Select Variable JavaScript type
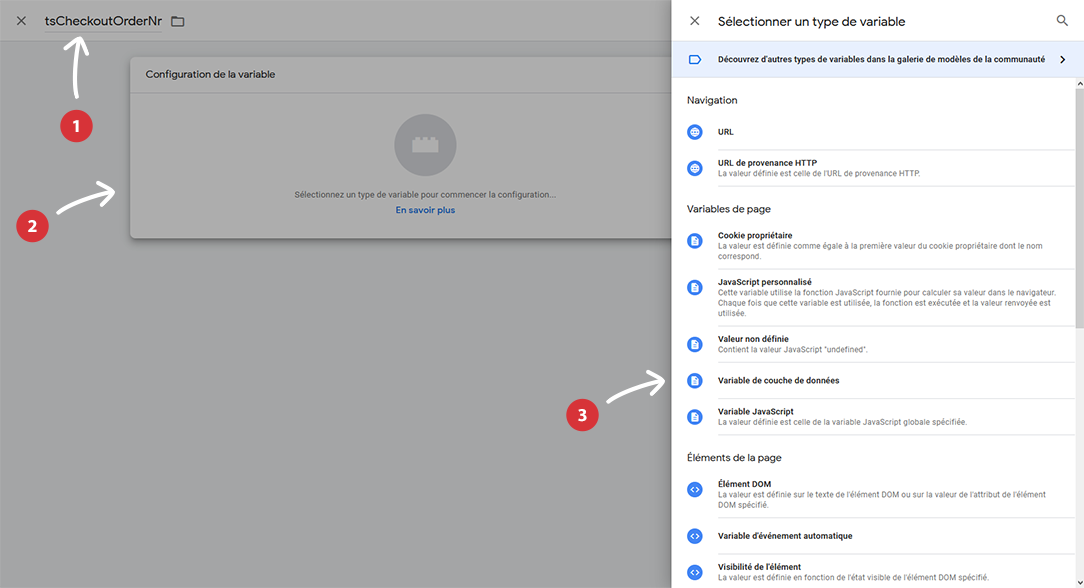The image size is (1084, 588). pyautogui.click(x=881, y=417)
